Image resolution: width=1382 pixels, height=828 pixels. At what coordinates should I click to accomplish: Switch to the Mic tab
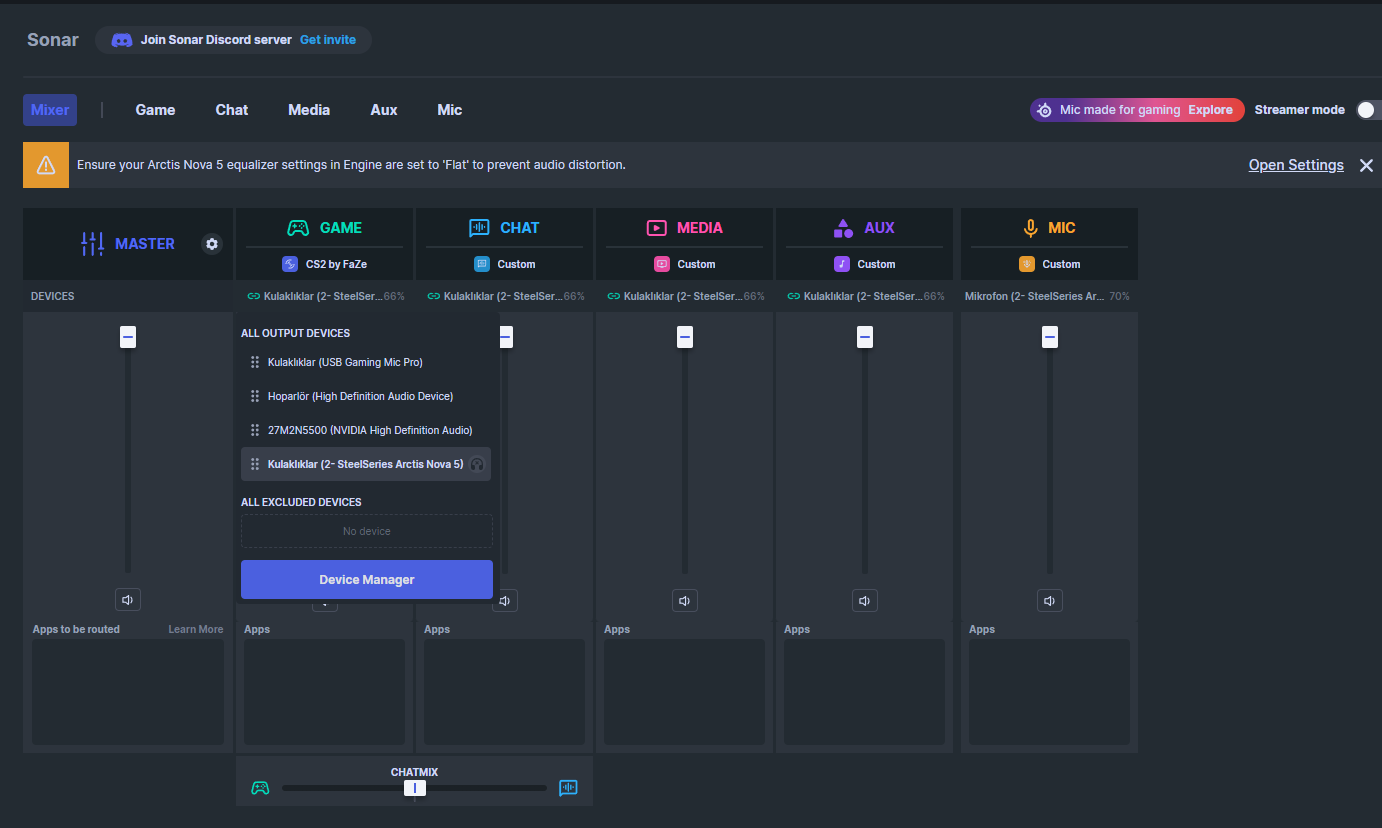[x=450, y=110]
